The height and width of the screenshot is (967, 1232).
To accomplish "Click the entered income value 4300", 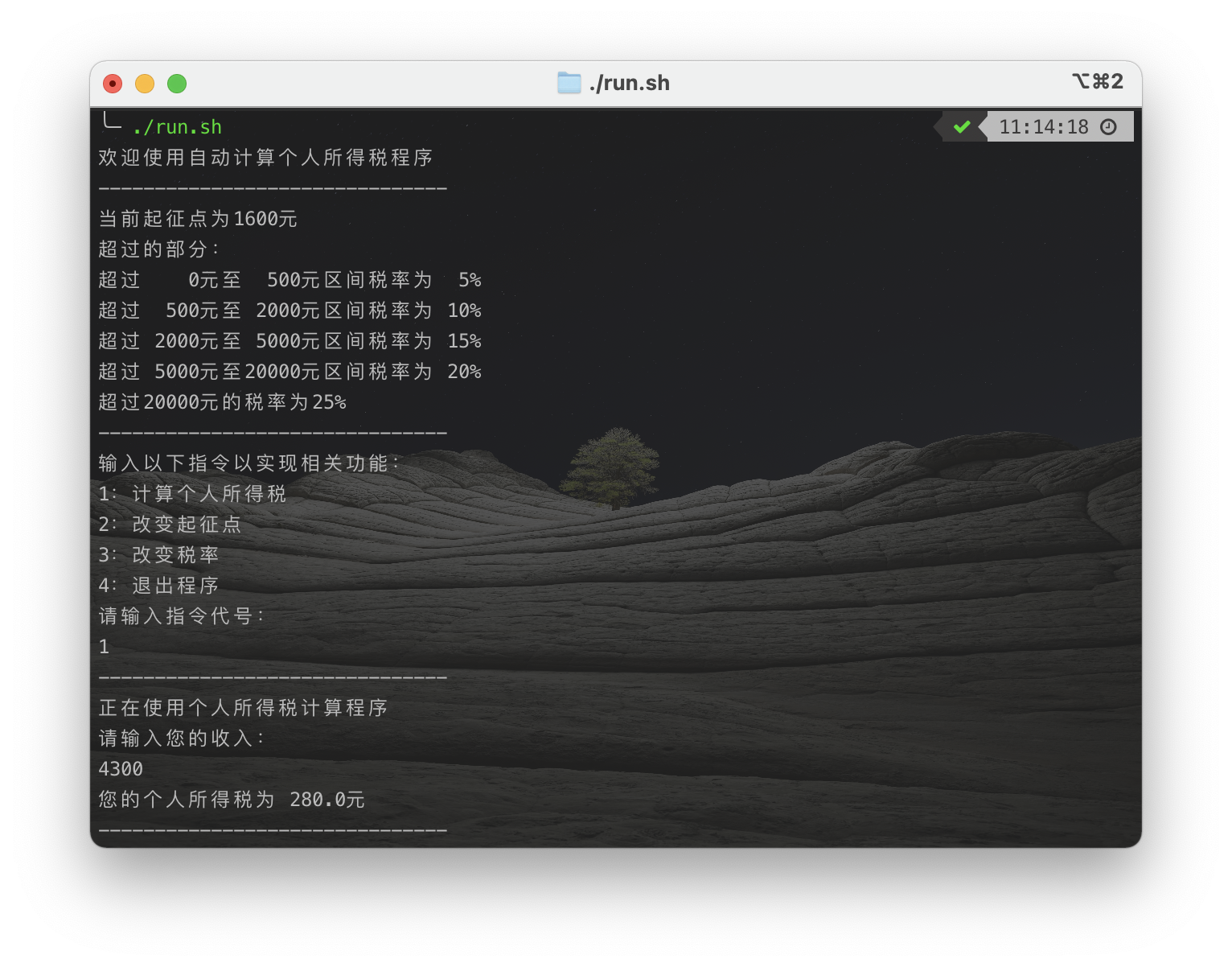I will [x=121, y=769].
